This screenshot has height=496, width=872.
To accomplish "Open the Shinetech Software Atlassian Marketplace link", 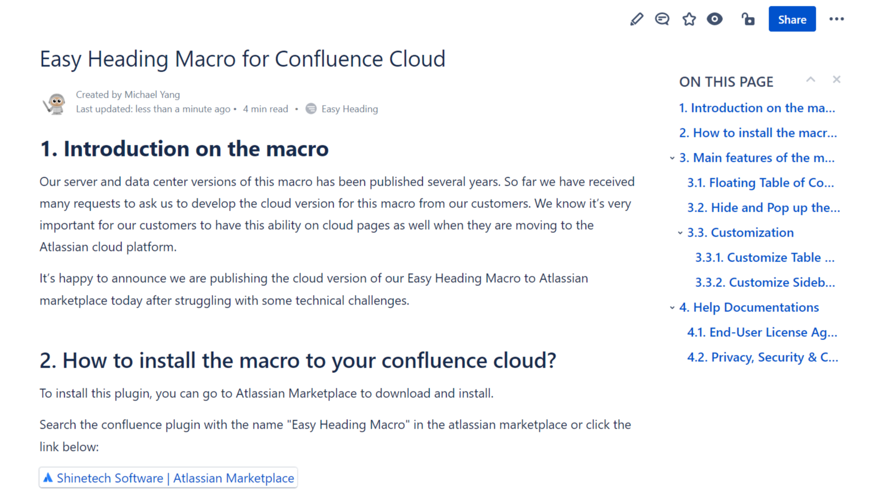I will [x=175, y=478].
